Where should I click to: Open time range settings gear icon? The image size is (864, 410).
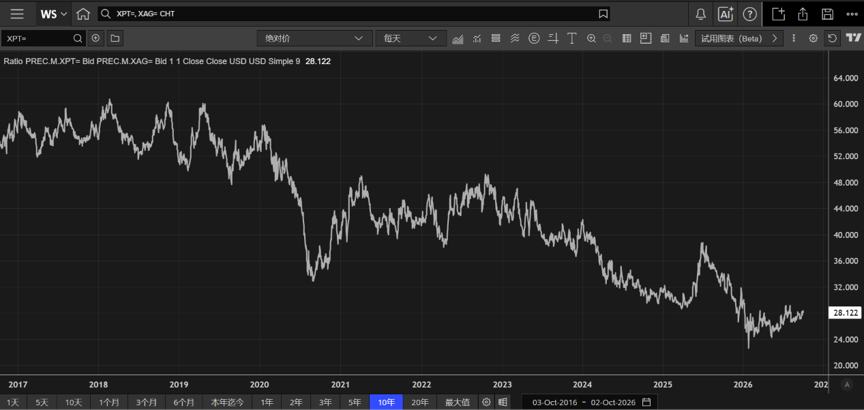(x=486, y=402)
